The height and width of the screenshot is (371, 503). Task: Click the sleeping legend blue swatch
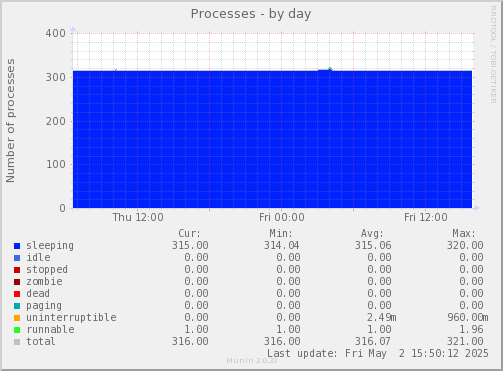coord(17,246)
